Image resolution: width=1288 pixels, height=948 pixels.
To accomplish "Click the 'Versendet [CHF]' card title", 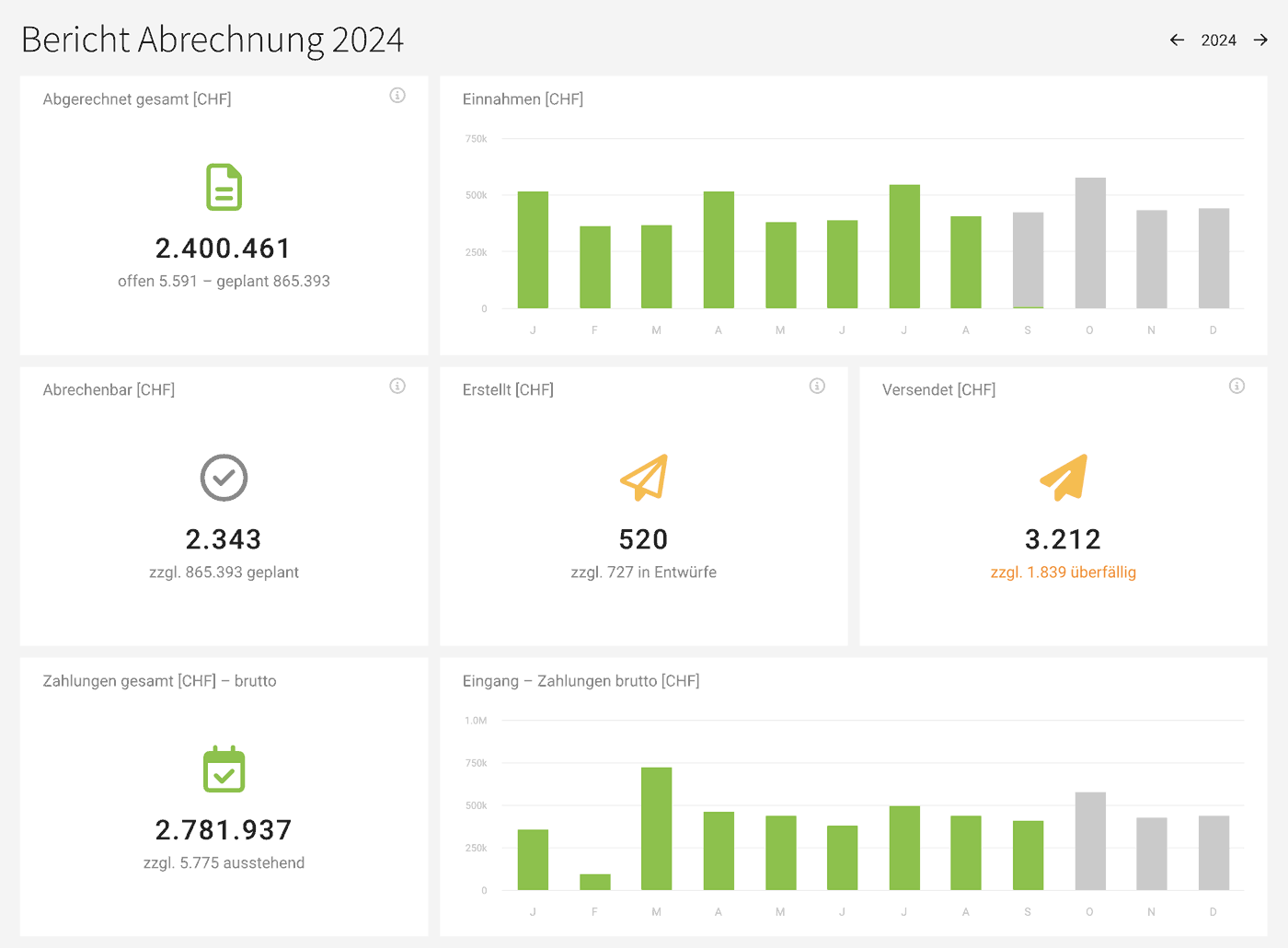I will point(938,390).
